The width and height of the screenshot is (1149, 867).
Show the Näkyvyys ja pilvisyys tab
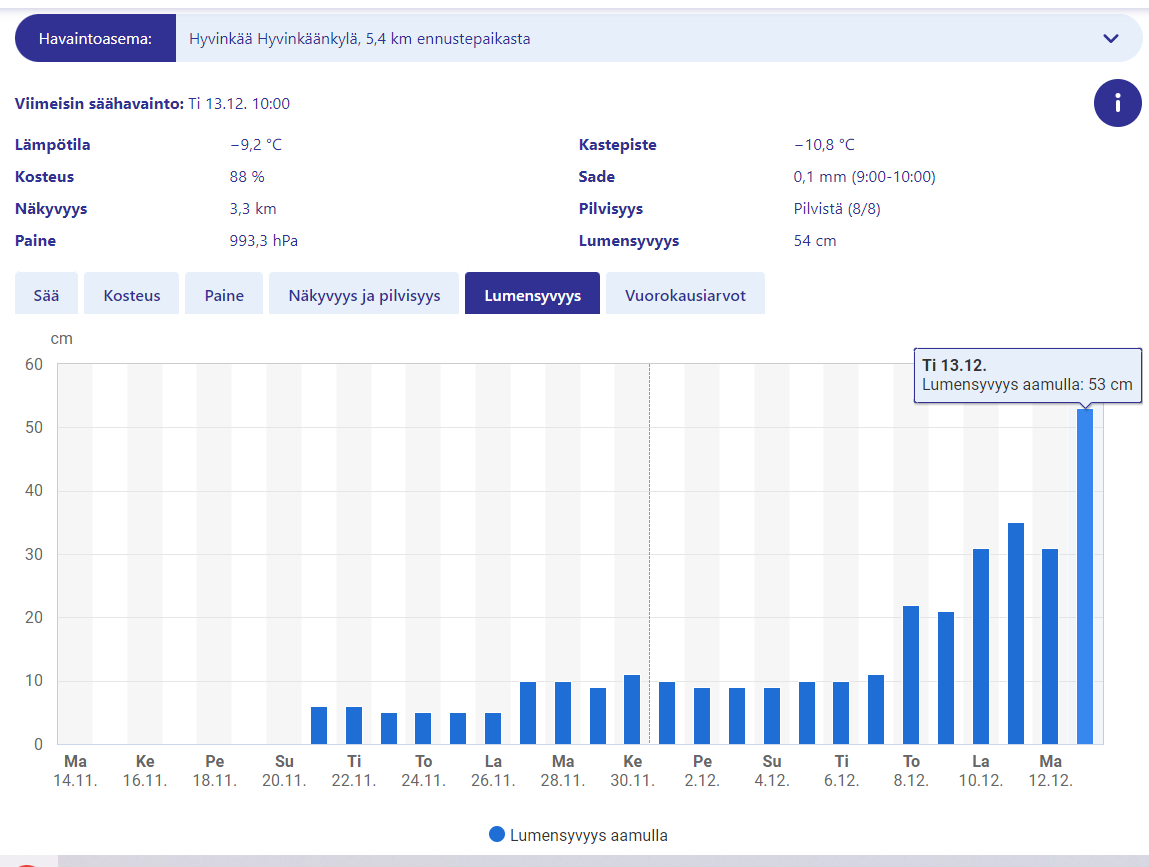(x=364, y=295)
